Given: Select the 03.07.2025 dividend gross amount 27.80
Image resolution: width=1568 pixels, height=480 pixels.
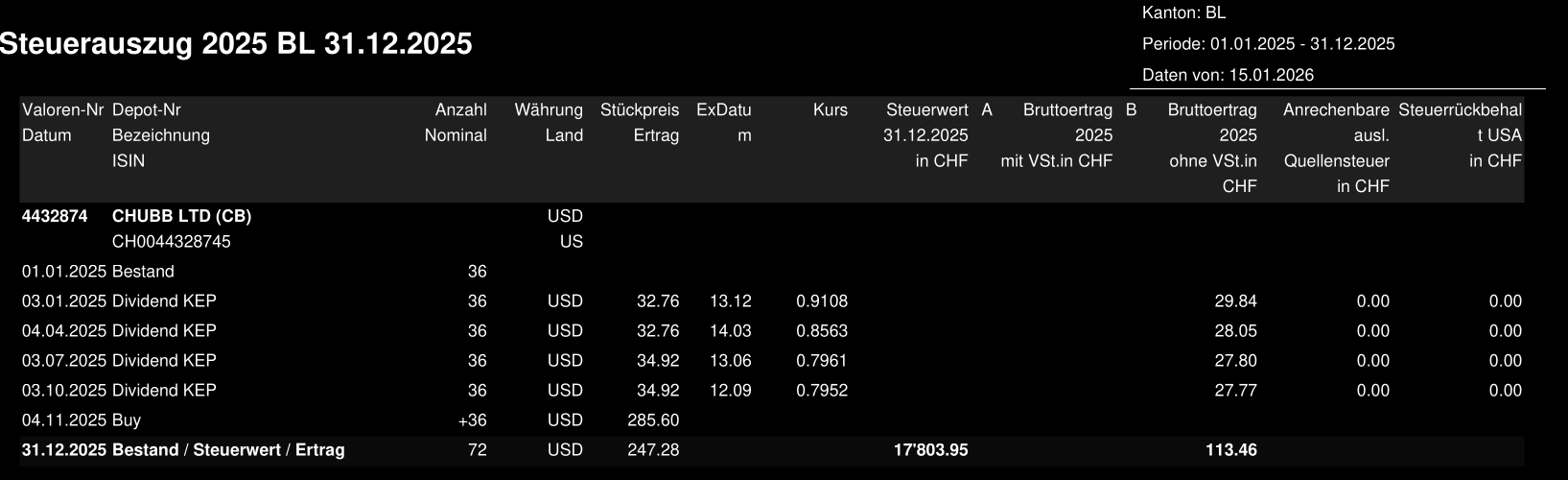Looking at the screenshot, I should click(x=1235, y=361).
